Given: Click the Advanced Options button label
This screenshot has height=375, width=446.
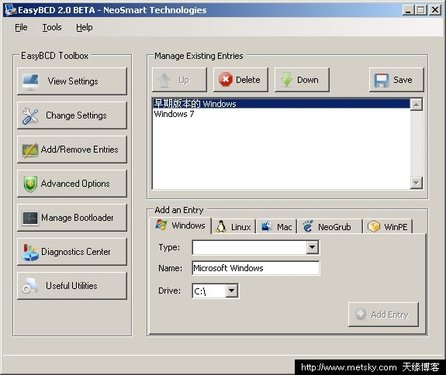Looking at the screenshot, I should click(75, 184).
